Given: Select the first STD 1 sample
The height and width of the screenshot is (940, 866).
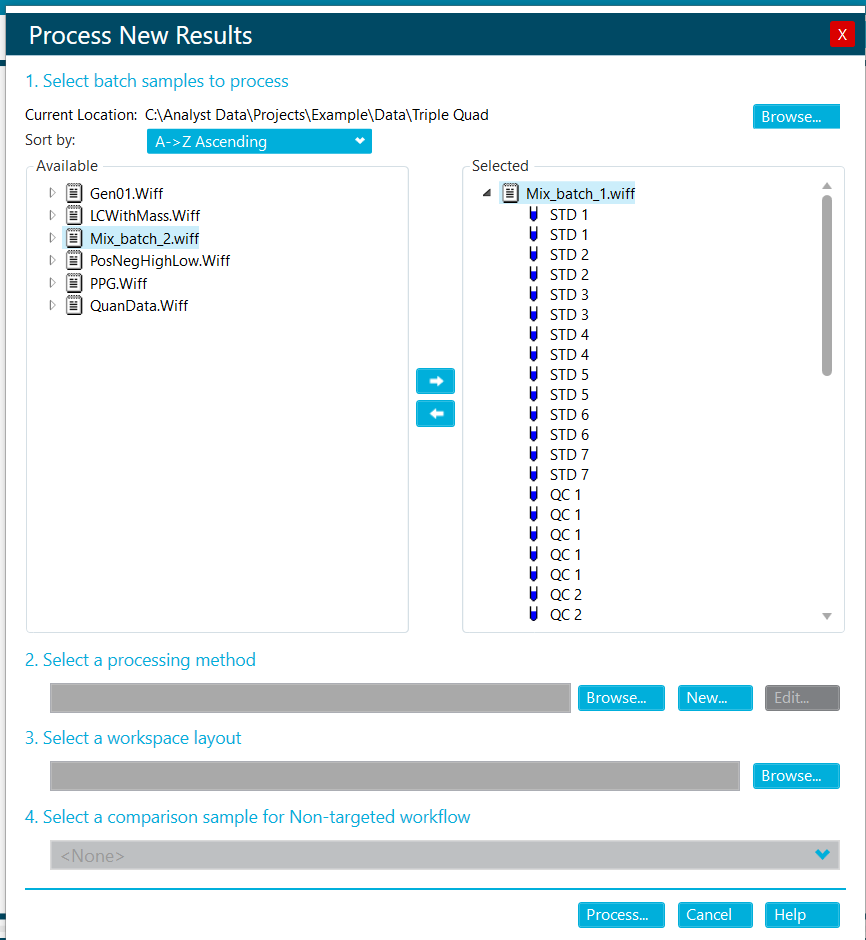Looking at the screenshot, I should 569,215.
